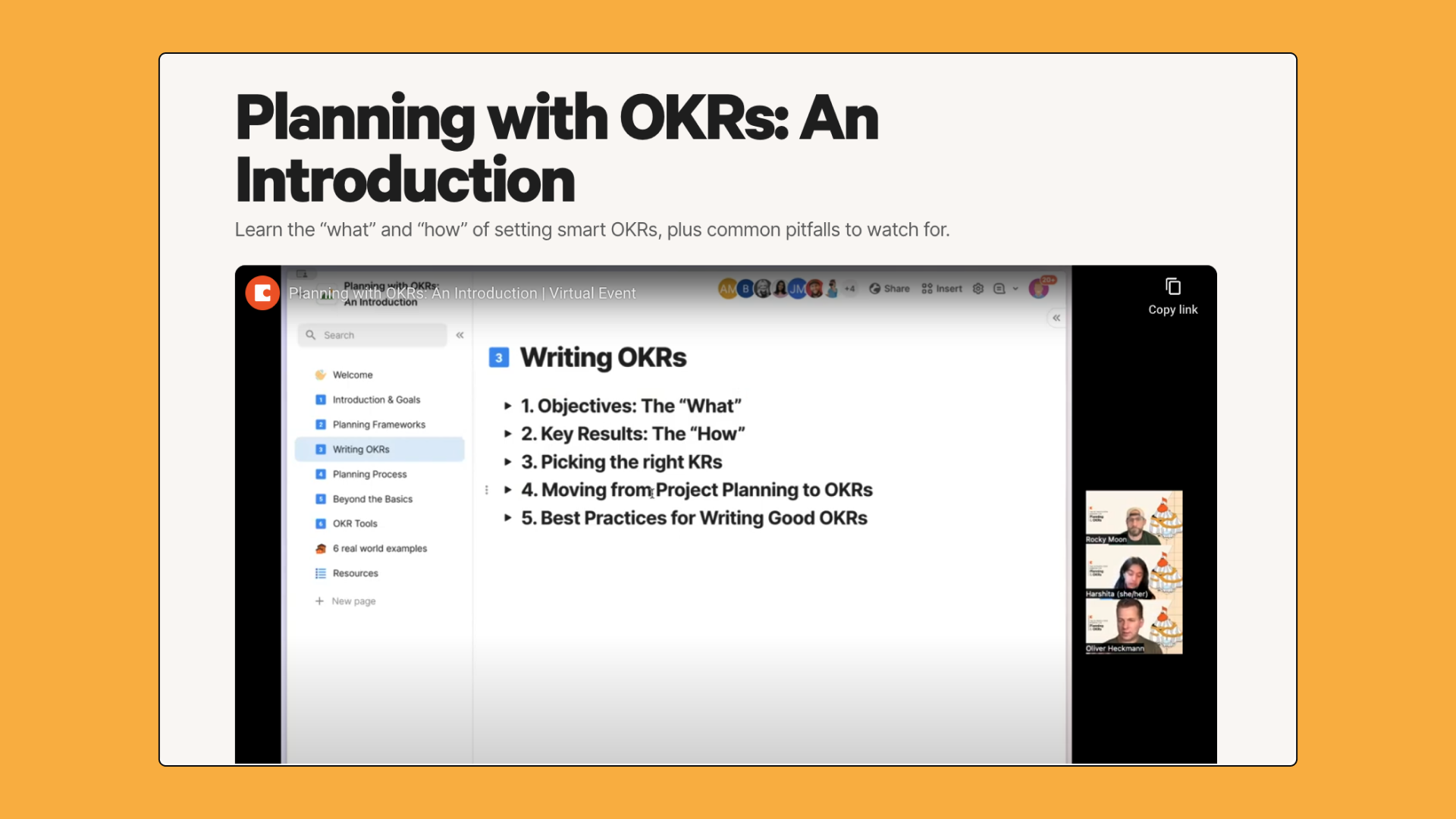Screen dimensions: 1456x819
Task: Click the sidebar Search field
Action: click(x=373, y=335)
